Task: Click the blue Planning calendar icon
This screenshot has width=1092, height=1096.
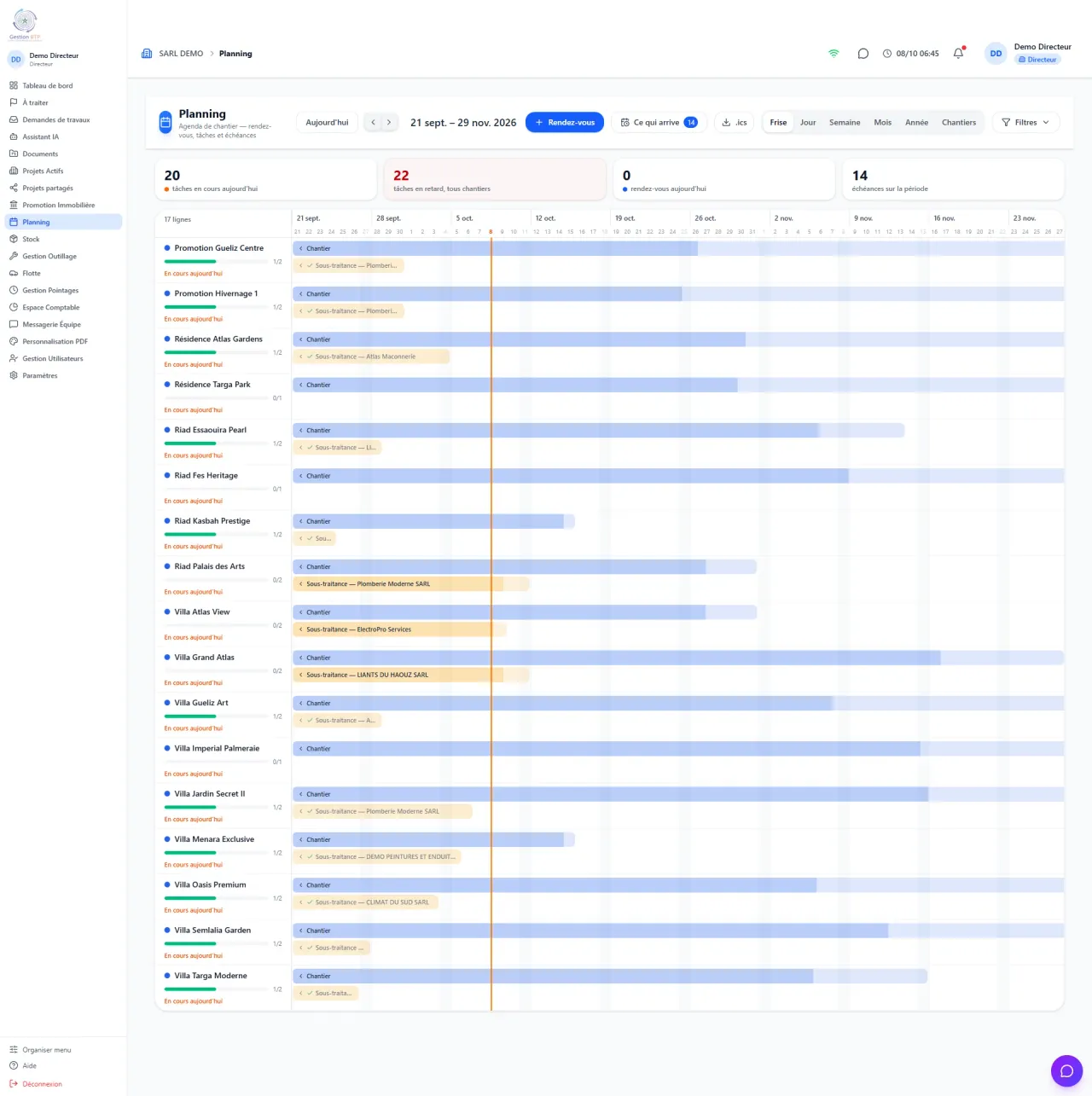Action: click(x=166, y=123)
